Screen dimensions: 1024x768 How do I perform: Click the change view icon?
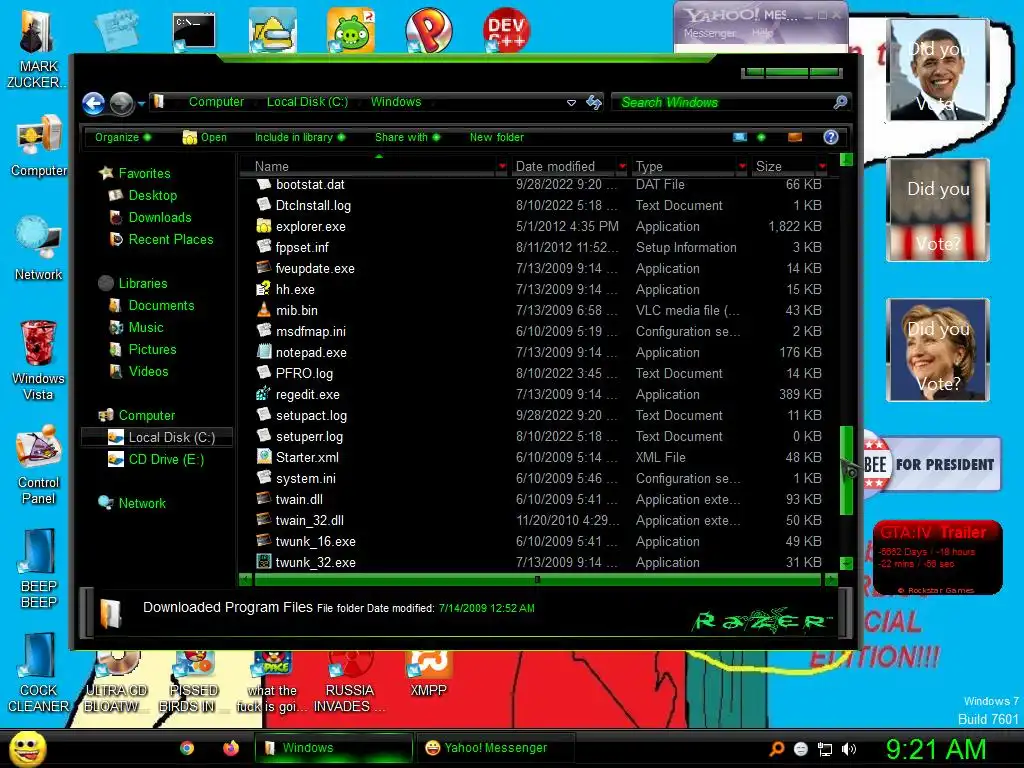click(x=740, y=137)
